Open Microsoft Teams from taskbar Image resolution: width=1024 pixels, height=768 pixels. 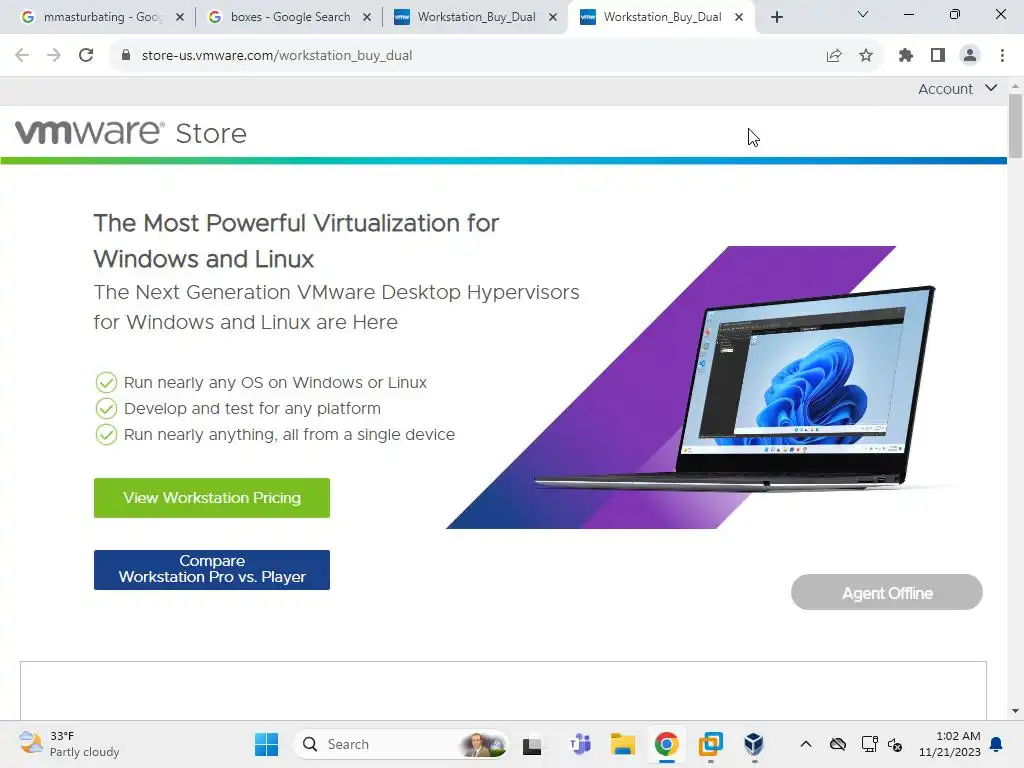click(579, 744)
